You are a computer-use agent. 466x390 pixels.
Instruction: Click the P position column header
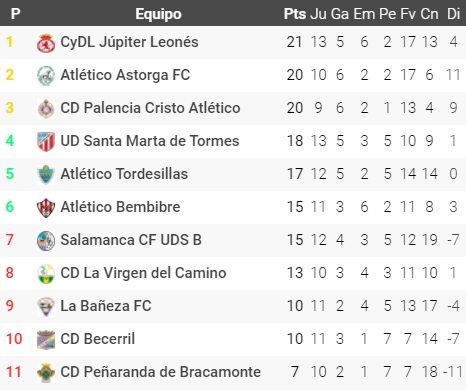15,14
